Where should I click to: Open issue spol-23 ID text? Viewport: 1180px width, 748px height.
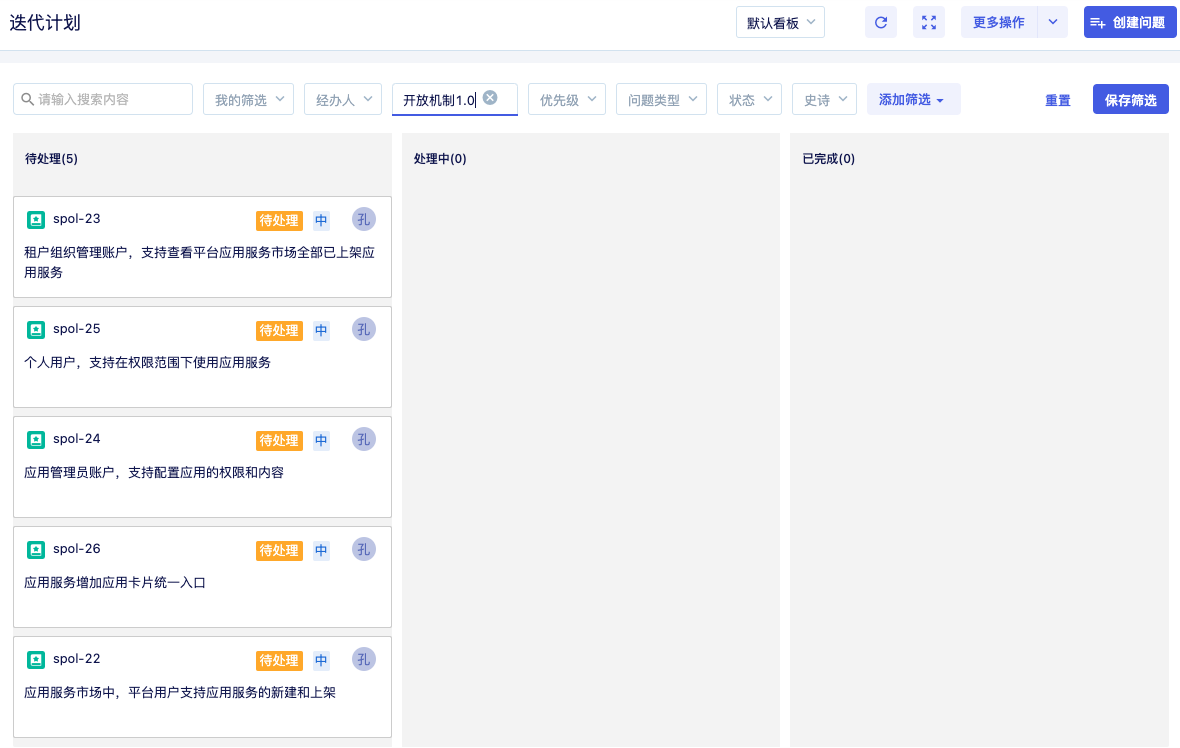(x=77, y=219)
